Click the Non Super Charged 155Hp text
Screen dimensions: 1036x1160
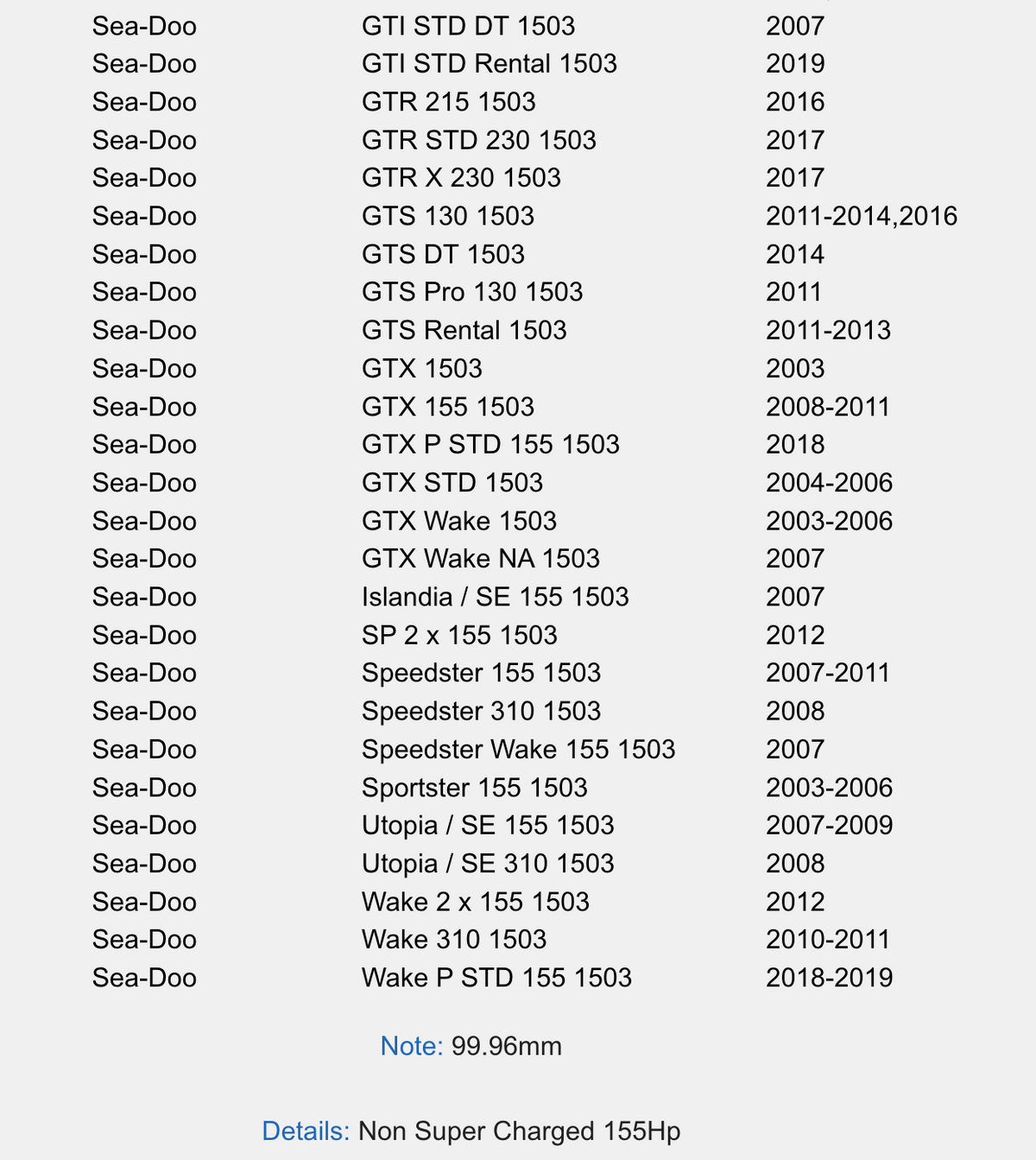tap(519, 1131)
